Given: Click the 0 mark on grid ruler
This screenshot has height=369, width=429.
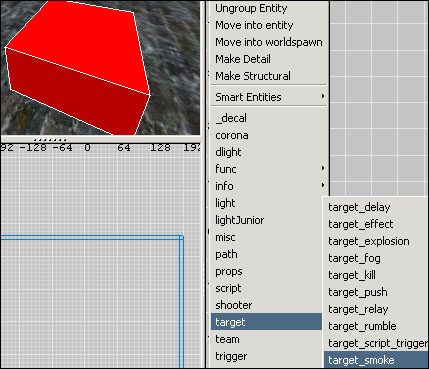Looking at the screenshot, I should (x=87, y=148).
